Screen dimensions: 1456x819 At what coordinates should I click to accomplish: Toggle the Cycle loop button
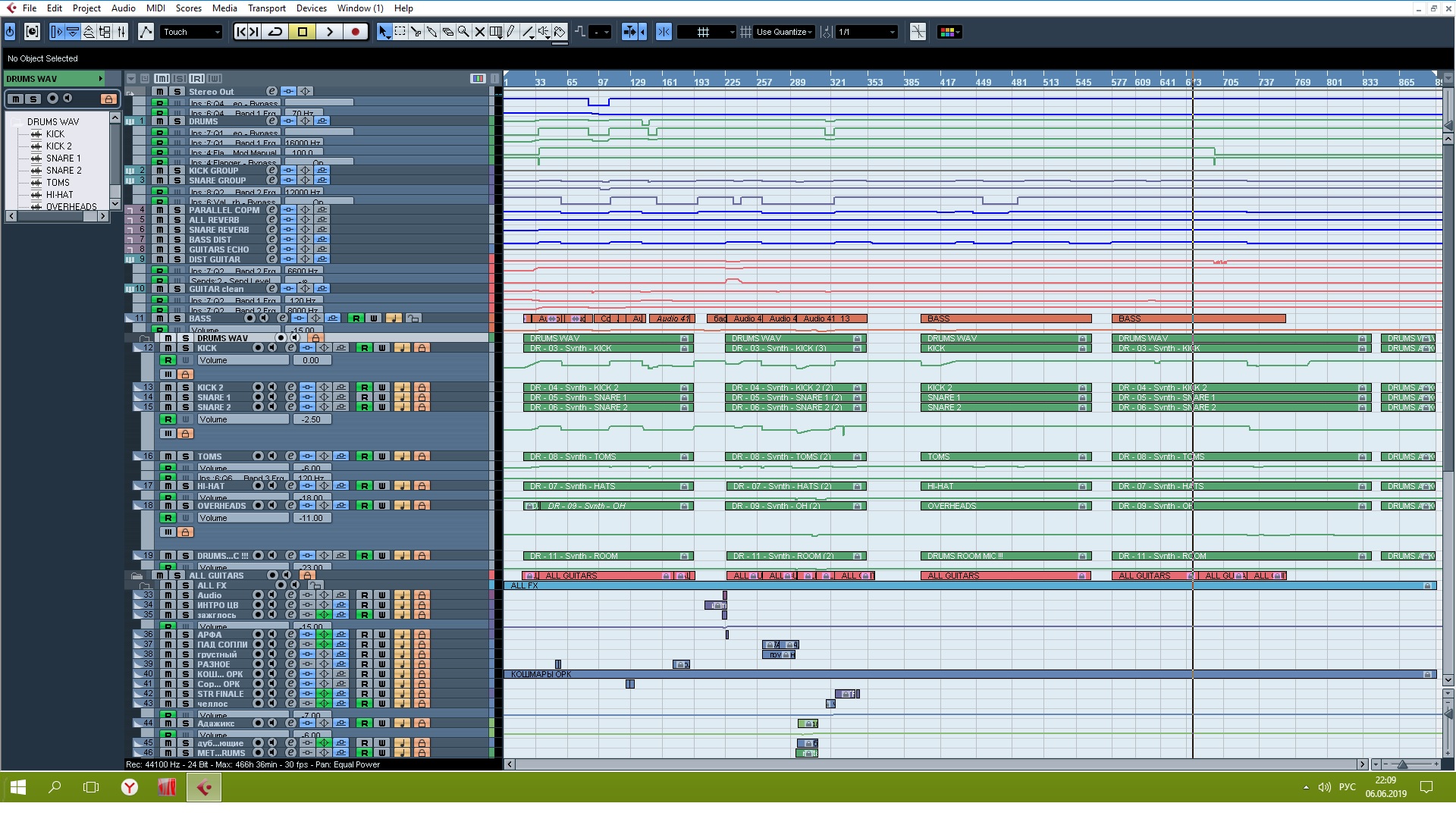275,32
